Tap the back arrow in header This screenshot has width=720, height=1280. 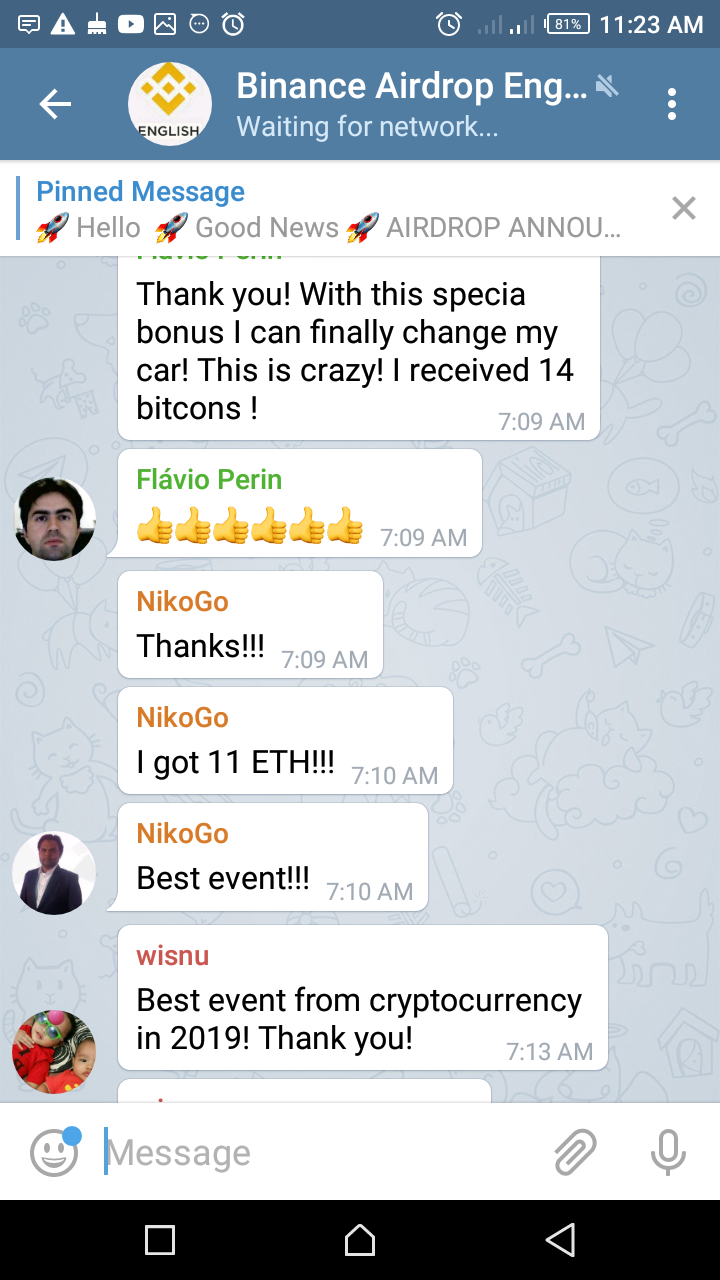[55, 104]
